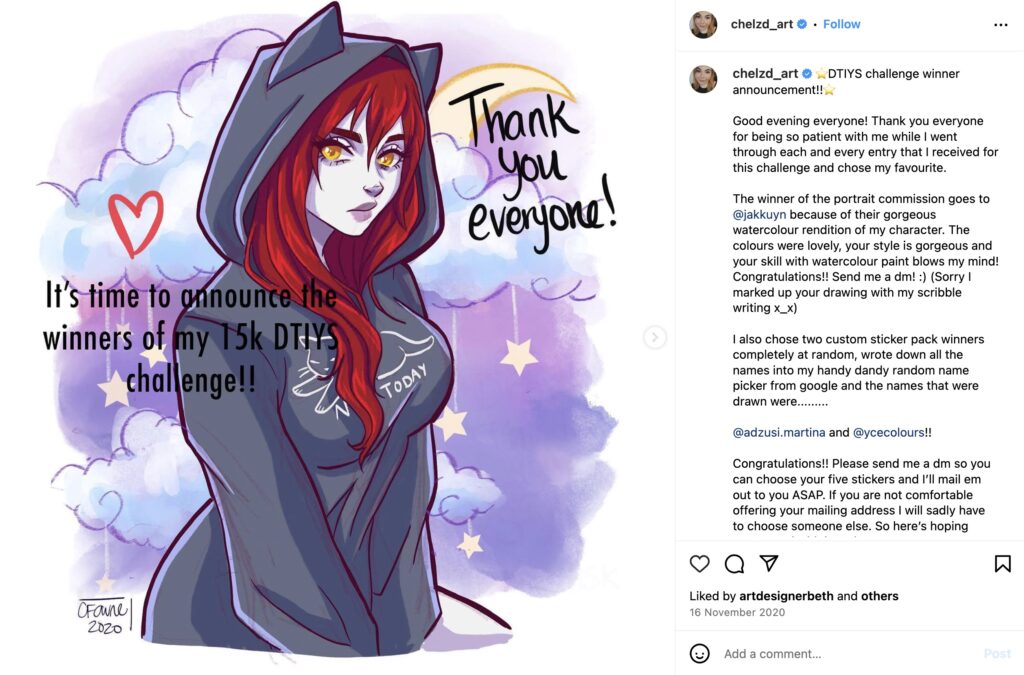Open @adzusi.martina profile mention
This screenshot has height=675, width=1024.
tap(778, 432)
